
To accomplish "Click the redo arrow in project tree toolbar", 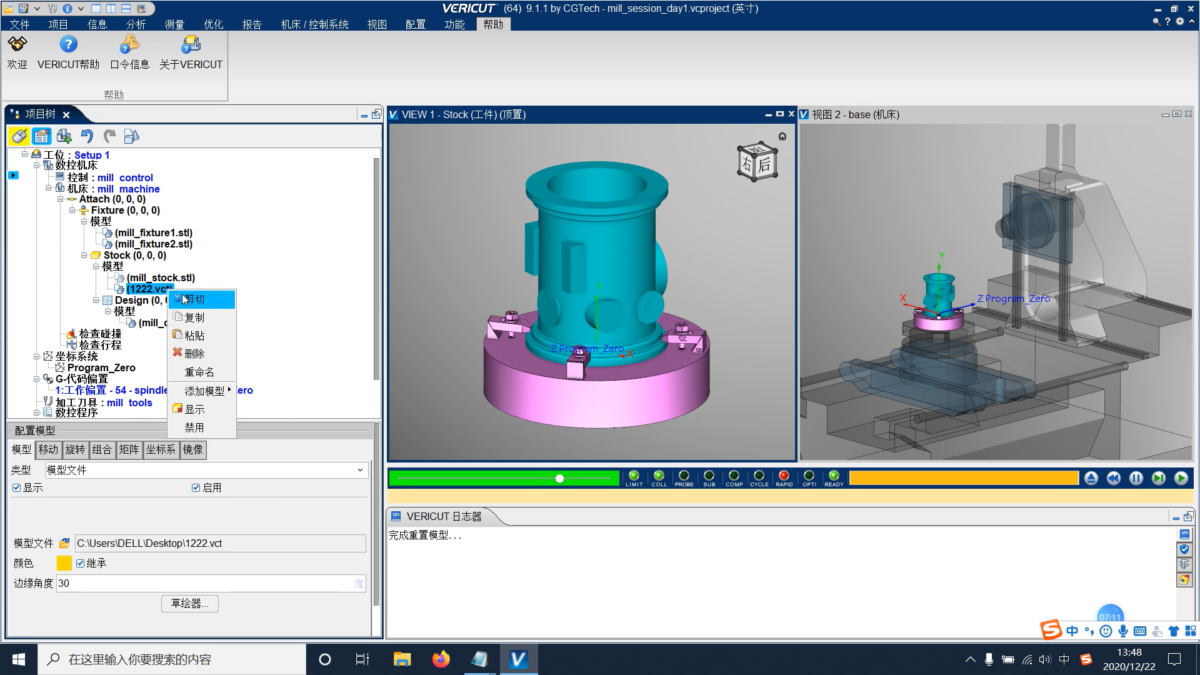I will 109,136.
